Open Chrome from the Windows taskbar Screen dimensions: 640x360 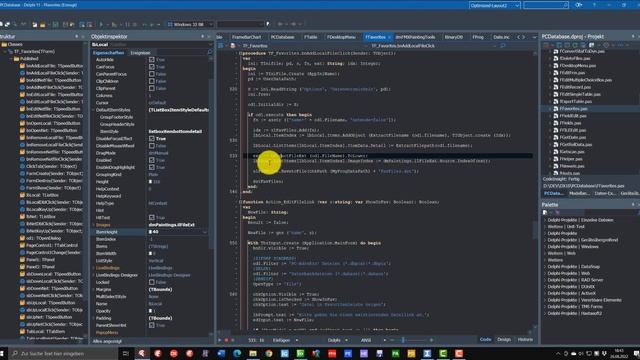tap(269, 353)
